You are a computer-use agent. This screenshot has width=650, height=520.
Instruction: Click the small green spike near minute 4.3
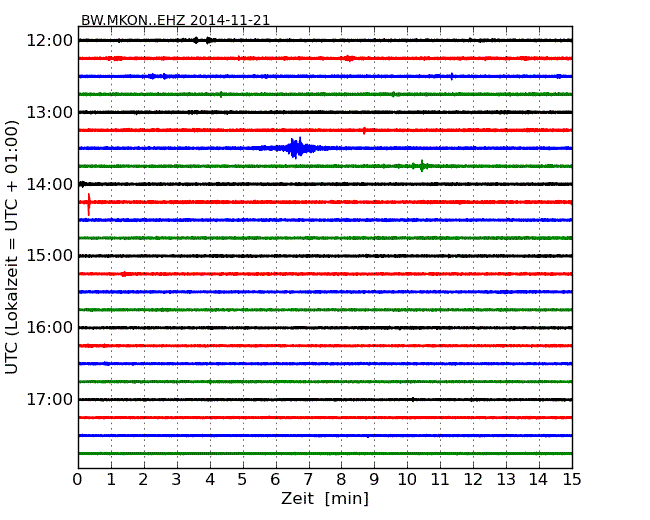point(221,95)
